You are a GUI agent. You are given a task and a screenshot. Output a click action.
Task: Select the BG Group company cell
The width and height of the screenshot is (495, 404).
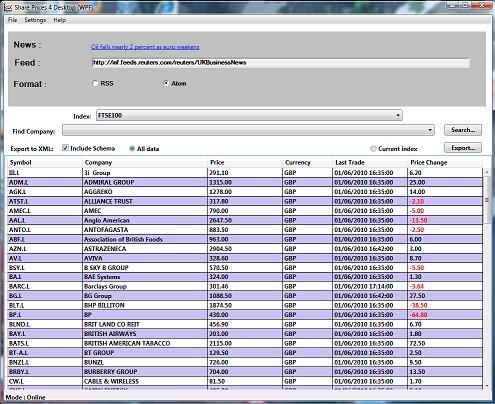(145, 296)
